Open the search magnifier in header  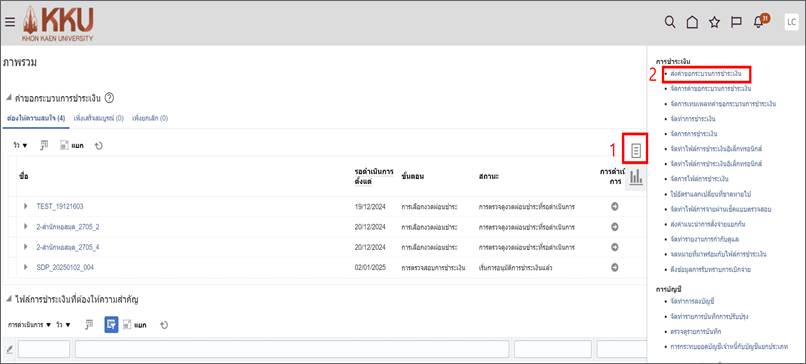pos(670,22)
